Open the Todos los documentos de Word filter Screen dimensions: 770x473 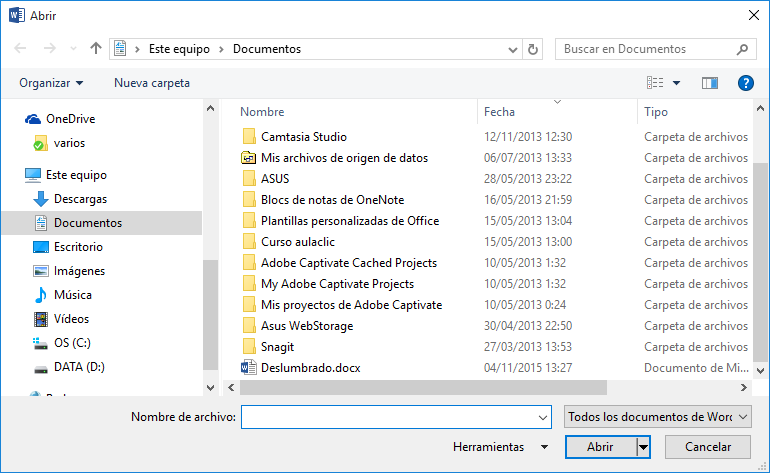(x=658, y=417)
